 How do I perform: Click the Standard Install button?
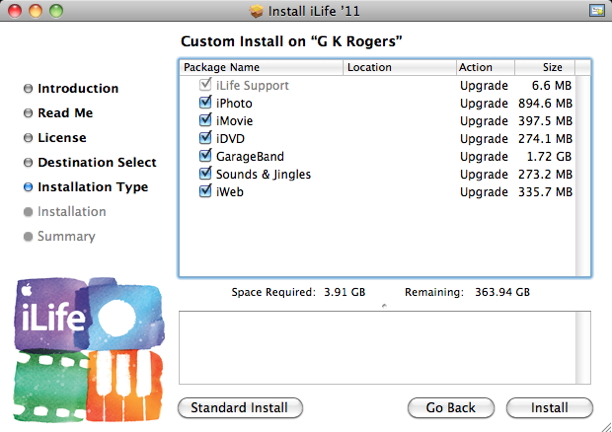coord(240,408)
